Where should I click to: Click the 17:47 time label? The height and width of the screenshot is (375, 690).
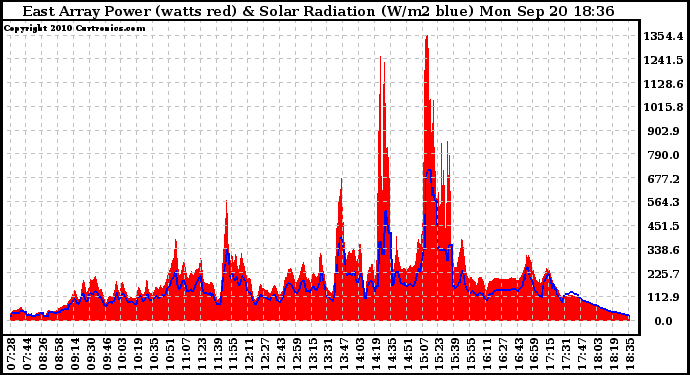coord(582,354)
